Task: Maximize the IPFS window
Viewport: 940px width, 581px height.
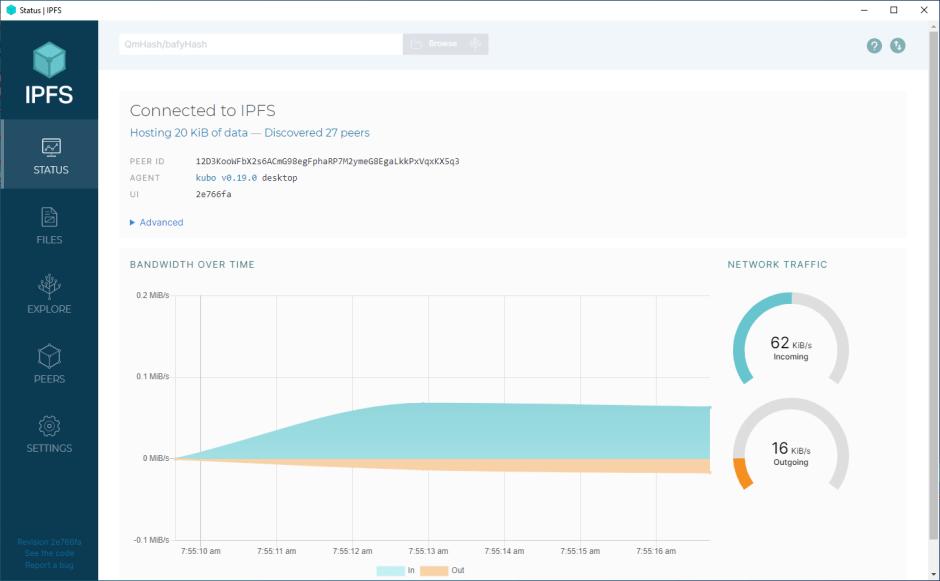Action: pos(894,10)
